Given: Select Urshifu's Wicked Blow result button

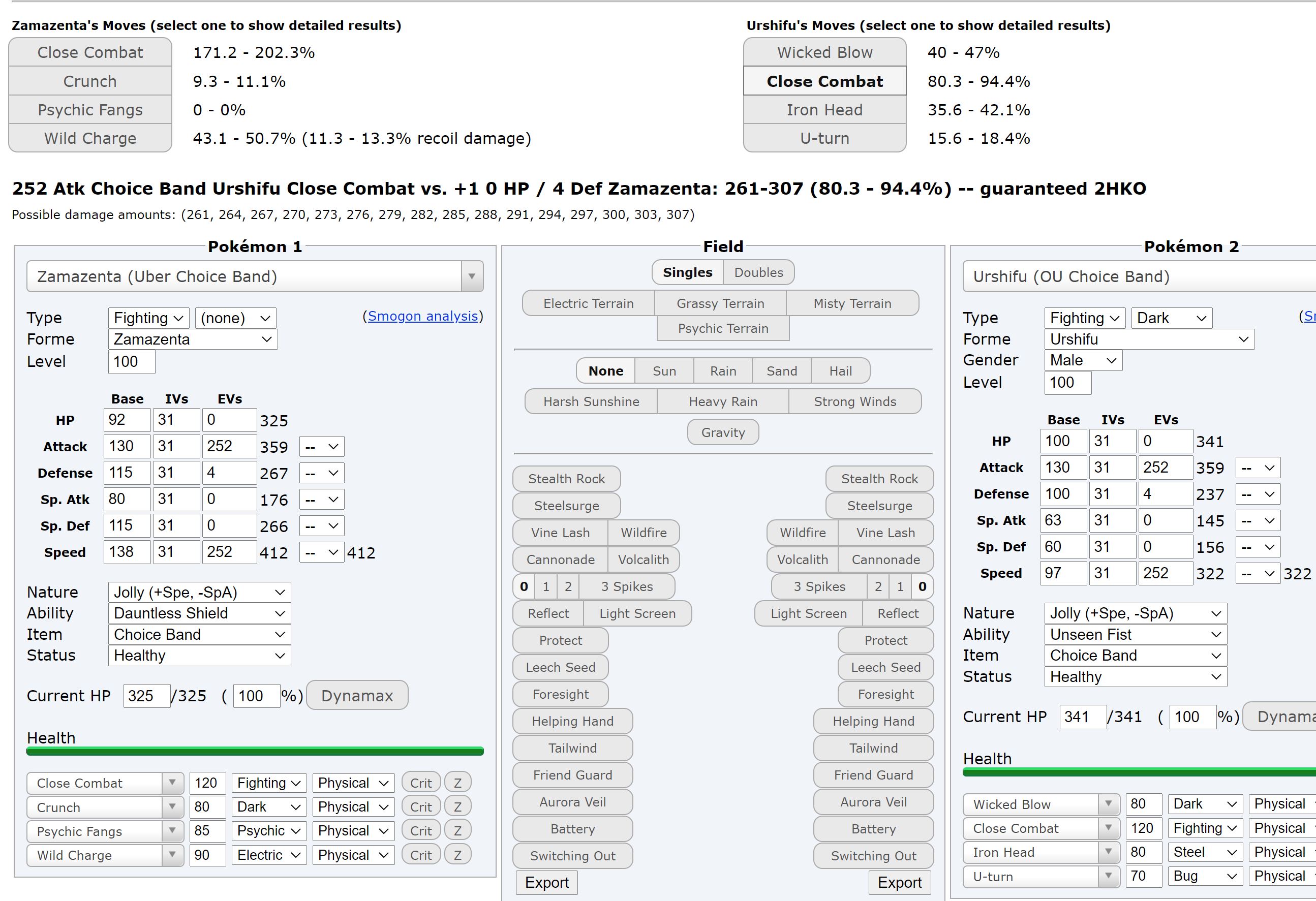Looking at the screenshot, I should [824, 52].
